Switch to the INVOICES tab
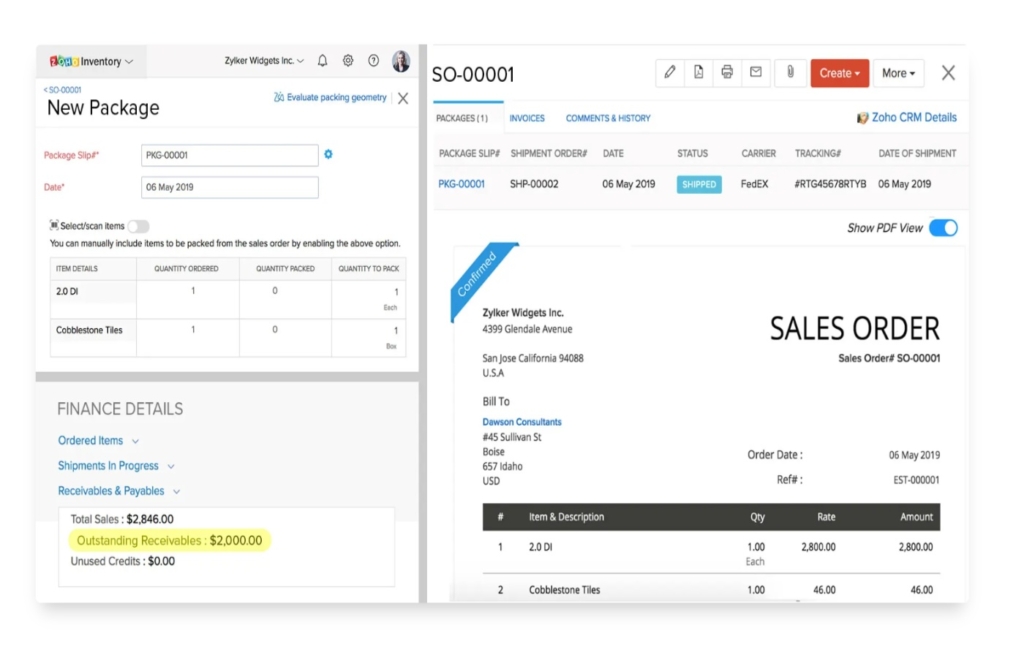1024x658 pixels. (528, 117)
